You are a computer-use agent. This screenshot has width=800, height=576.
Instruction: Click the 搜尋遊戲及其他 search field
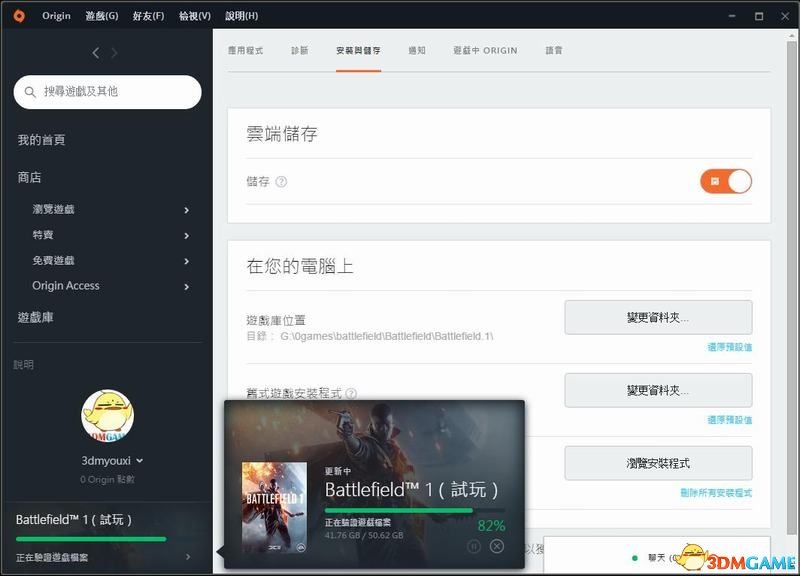(108, 92)
